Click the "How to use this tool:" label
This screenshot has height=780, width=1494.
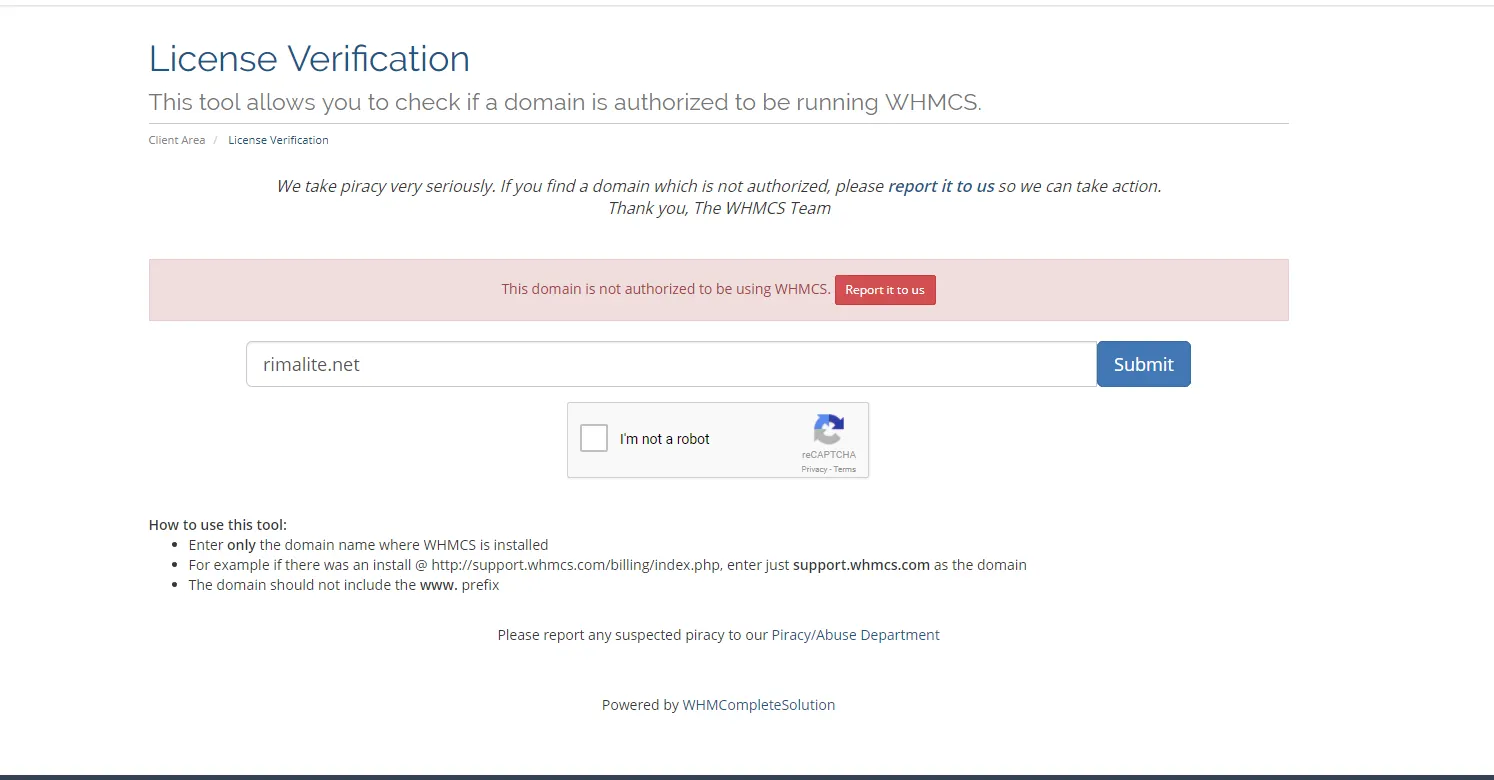point(218,525)
